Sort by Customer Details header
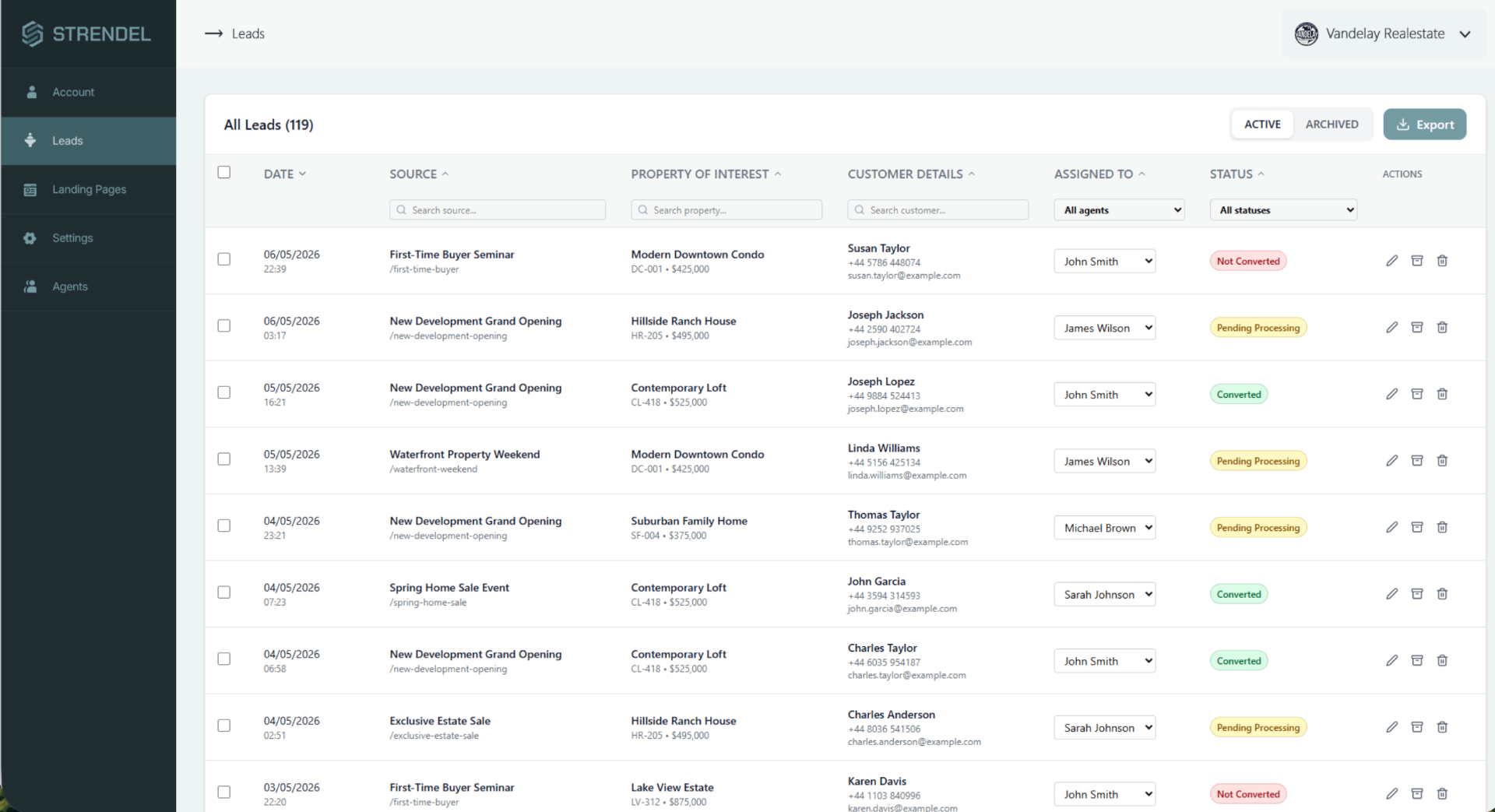The width and height of the screenshot is (1495, 812). [x=911, y=174]
